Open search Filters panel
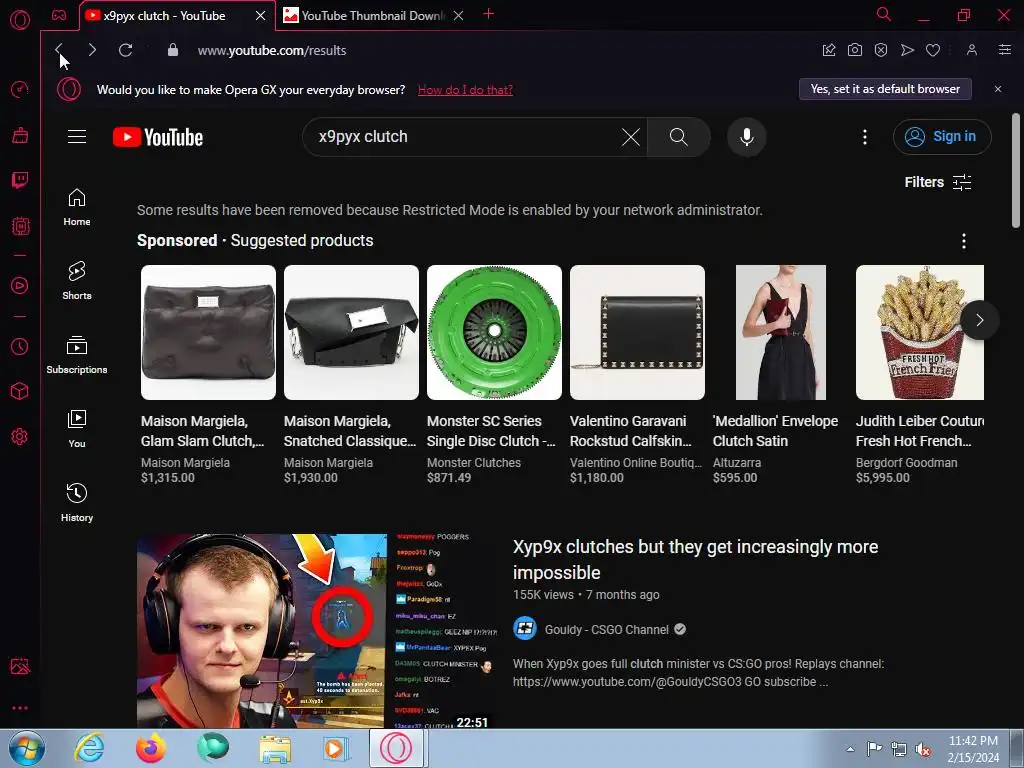 point(938,182)
